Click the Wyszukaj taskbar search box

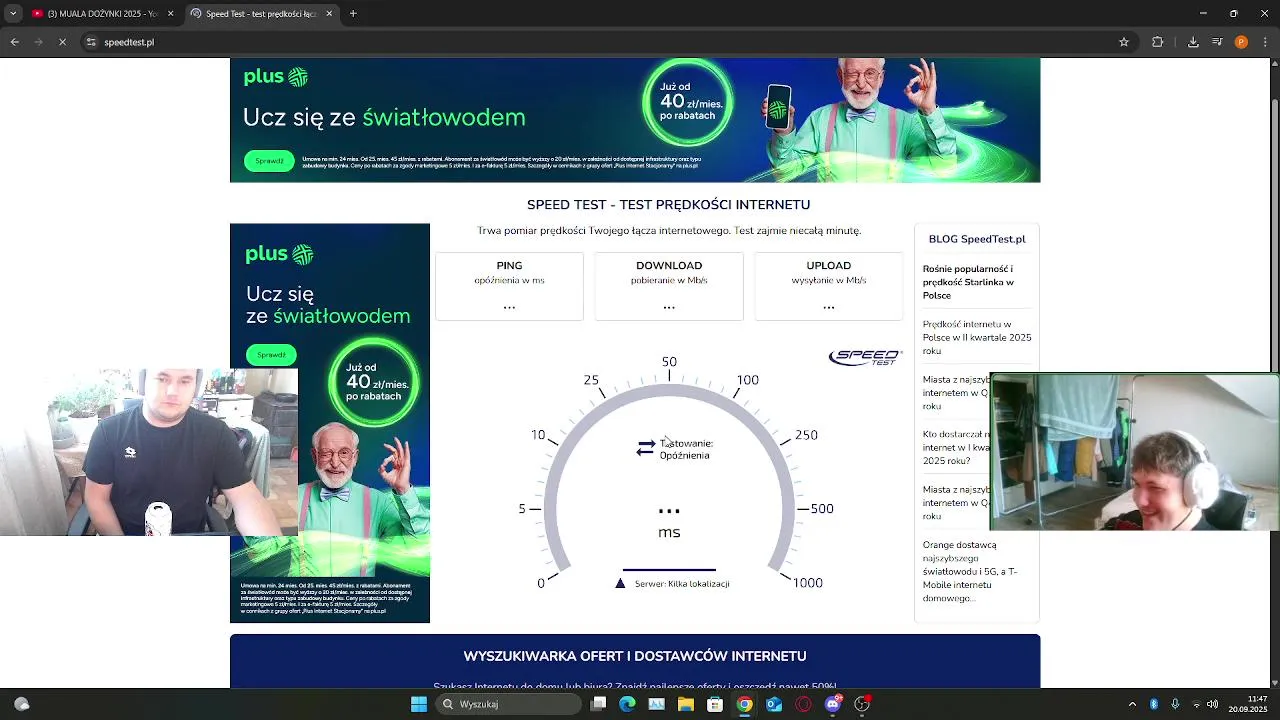coord(510,704)
